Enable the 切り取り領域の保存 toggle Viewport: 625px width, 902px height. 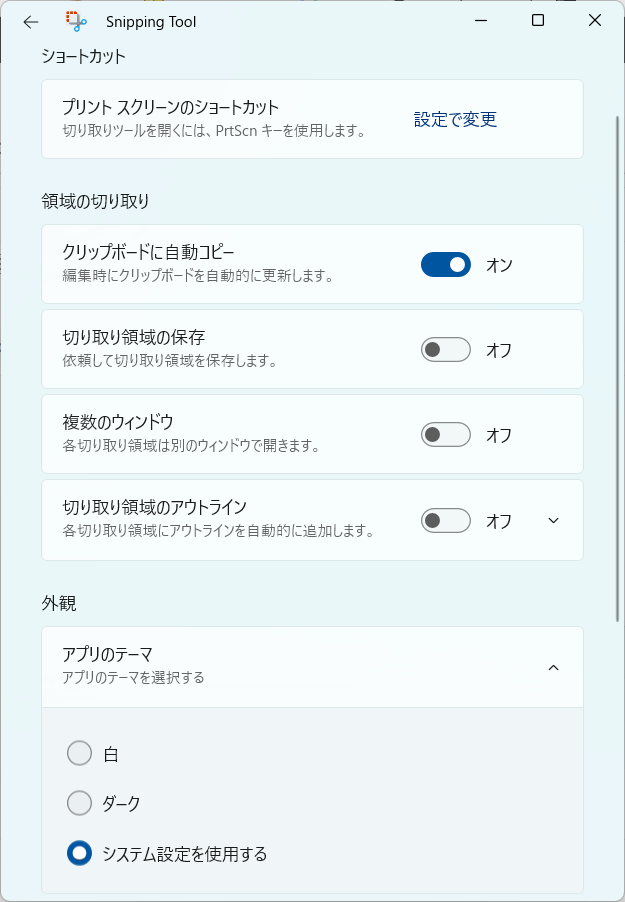tap(446, 350)
